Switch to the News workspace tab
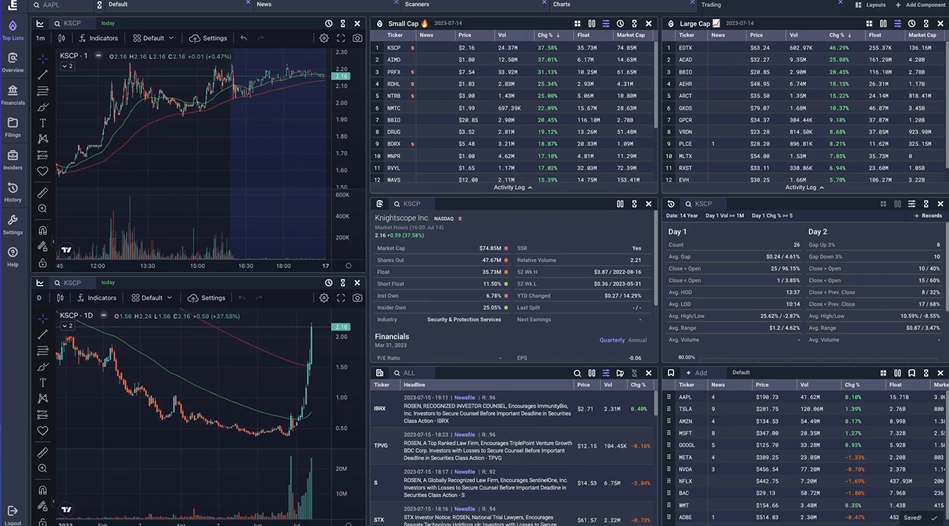The width and height of the screenshot is (949, 526). coord(264,4)
